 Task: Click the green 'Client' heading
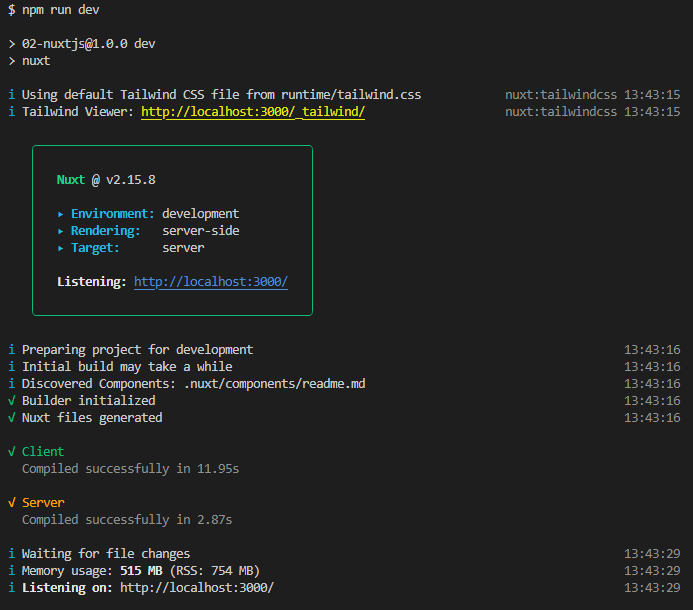pos(43,452)
